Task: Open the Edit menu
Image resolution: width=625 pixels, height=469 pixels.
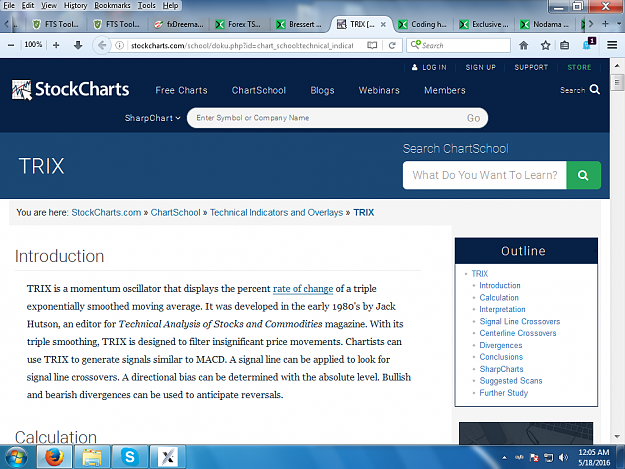Action: click(28, 5)
